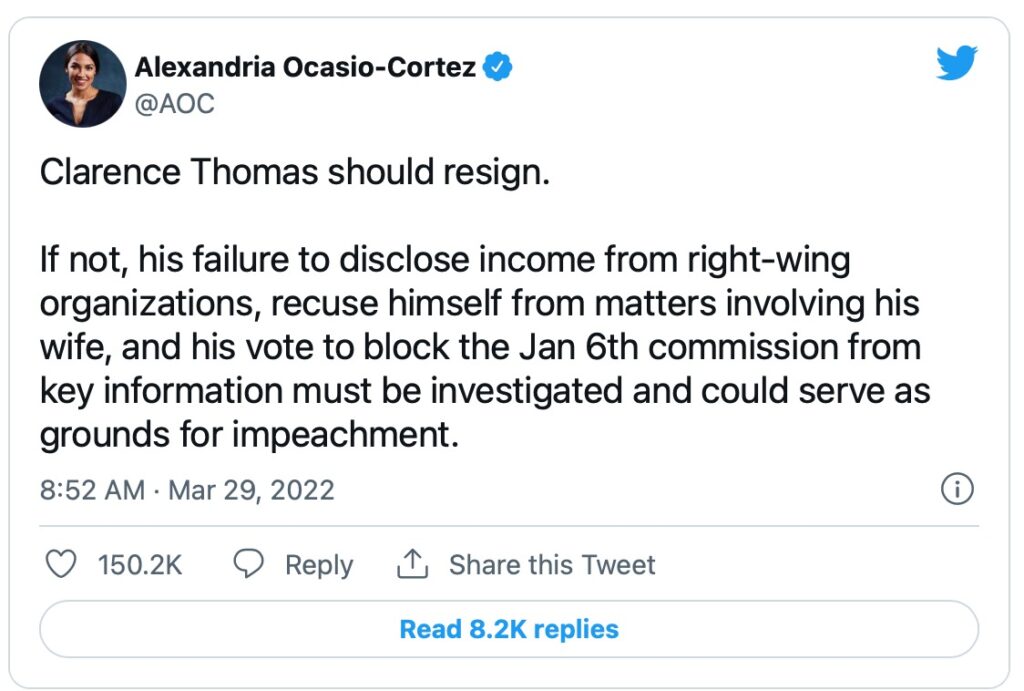Click the share upload arrow icon
Image resolution: width=1024 pixels, height=691 pixels.
[x=412, y=565]
